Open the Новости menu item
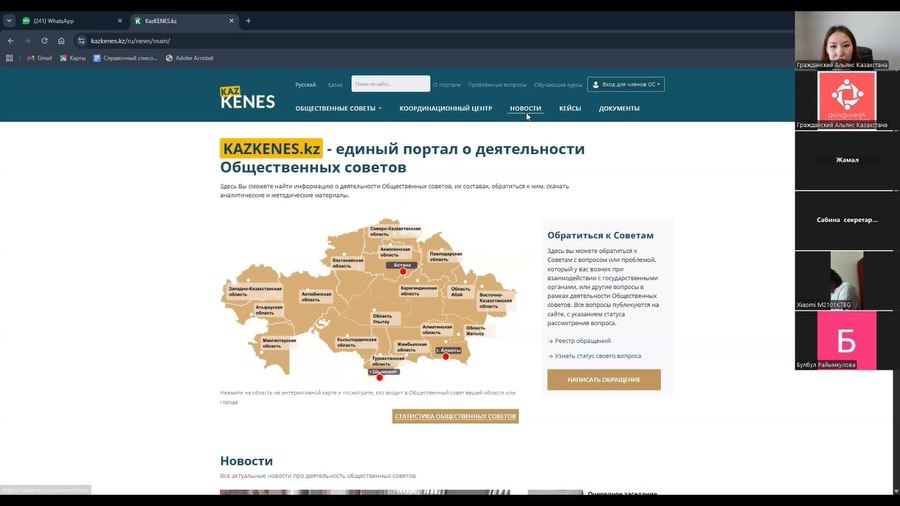The width and height of the screenshot is (900, 506). coord(525,108)
